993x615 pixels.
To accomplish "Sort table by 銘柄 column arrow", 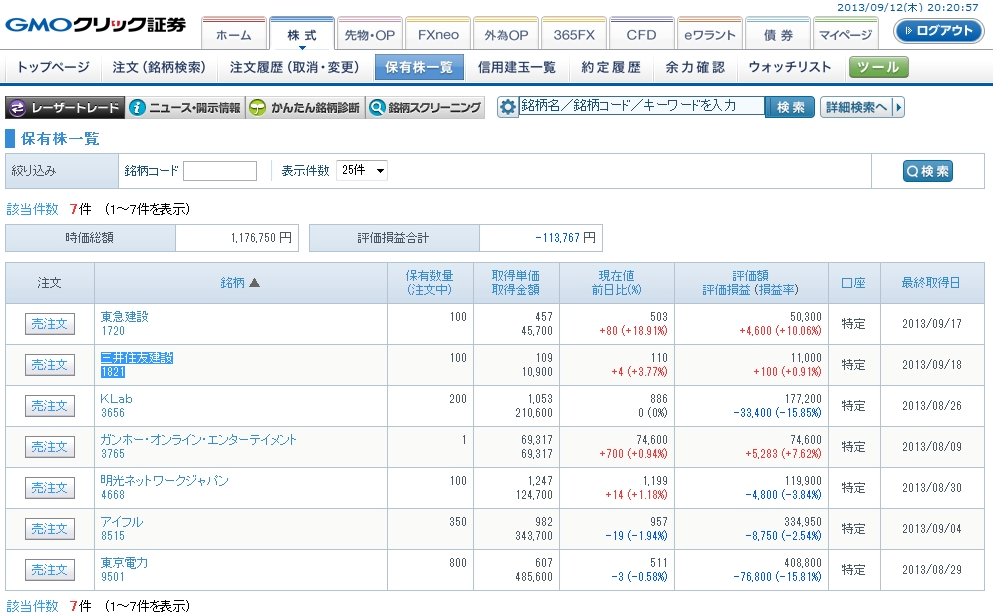I will (254, 284).
